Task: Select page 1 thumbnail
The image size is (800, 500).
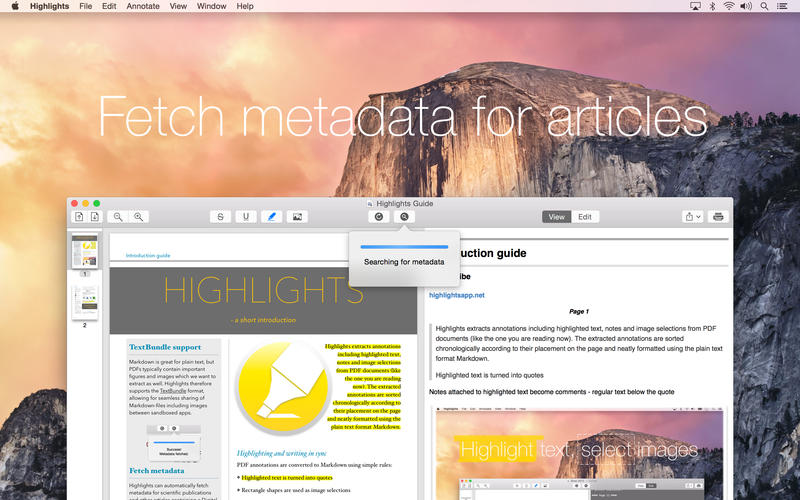Action: 85,252
